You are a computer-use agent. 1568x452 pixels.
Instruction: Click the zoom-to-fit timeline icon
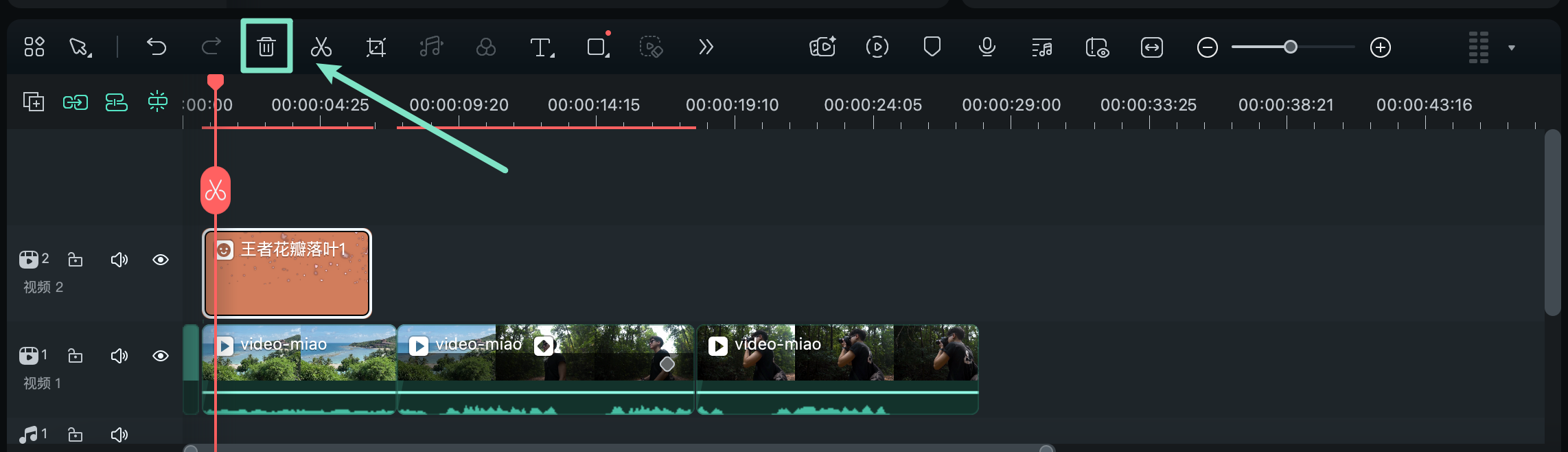1151,47
